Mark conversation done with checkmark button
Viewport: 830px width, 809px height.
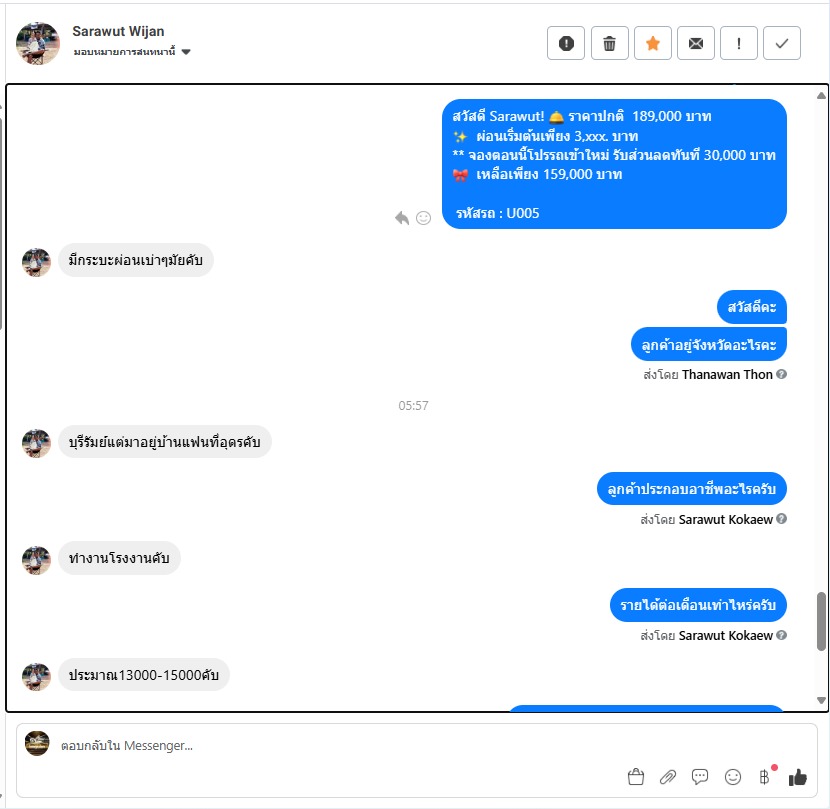782,43
